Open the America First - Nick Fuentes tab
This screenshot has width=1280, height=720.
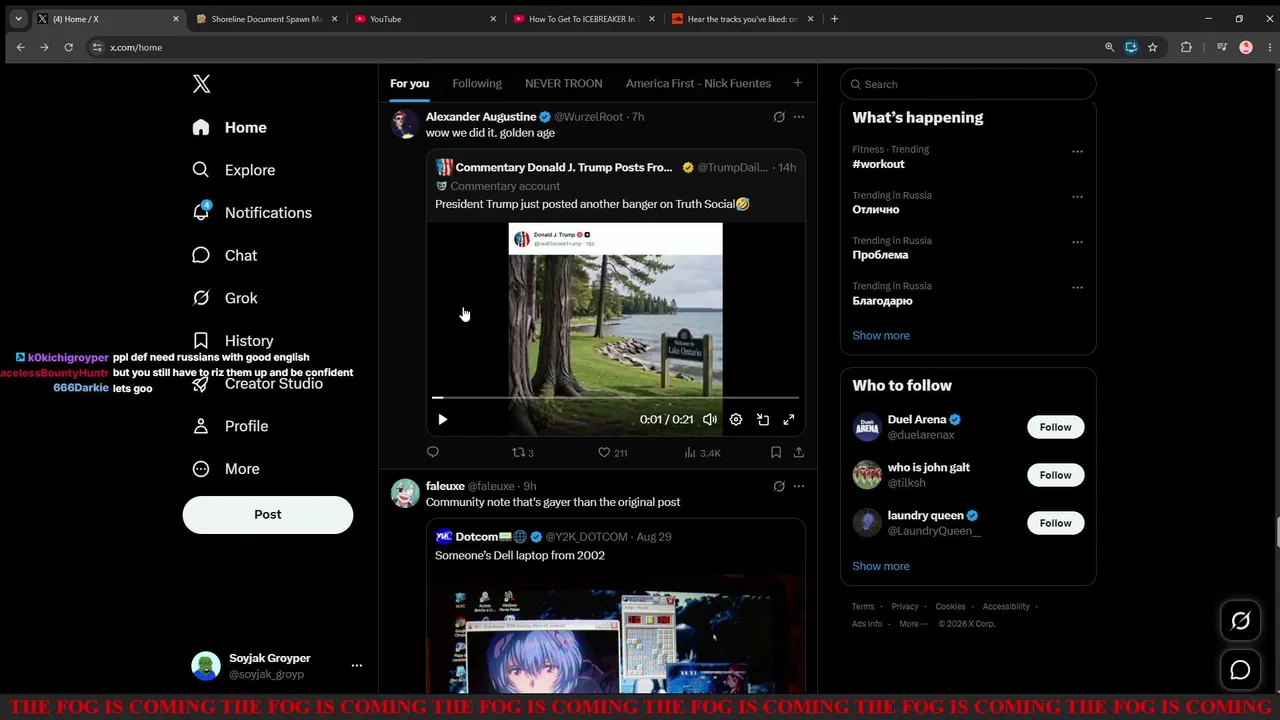tap(698, 83)
